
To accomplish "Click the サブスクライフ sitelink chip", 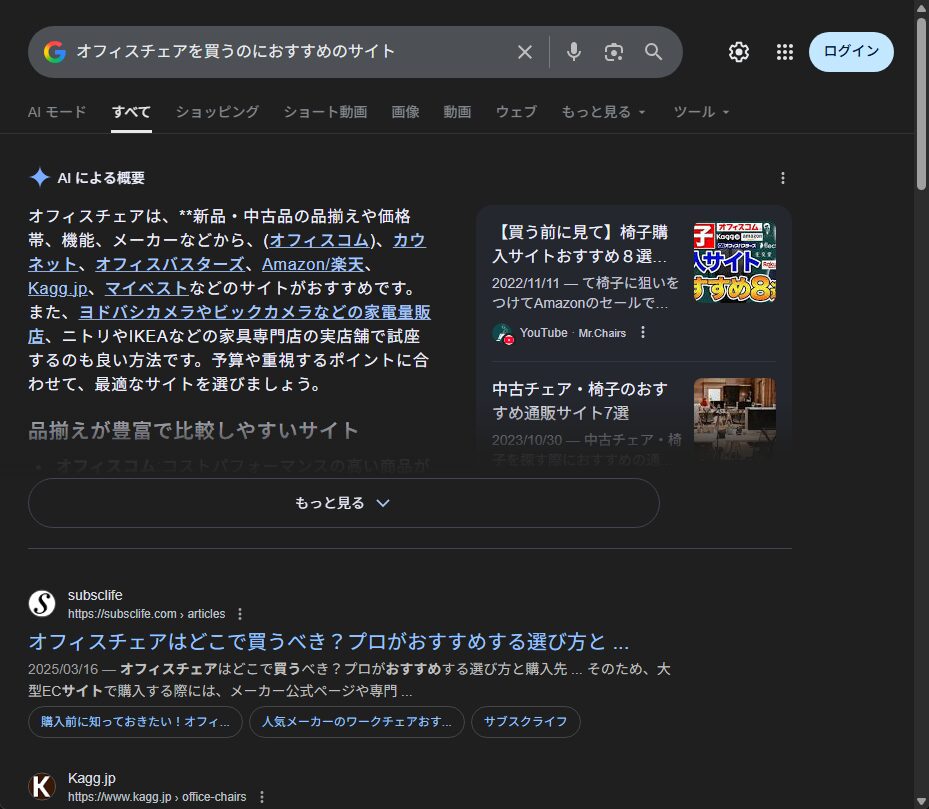I will click(525, 722).
